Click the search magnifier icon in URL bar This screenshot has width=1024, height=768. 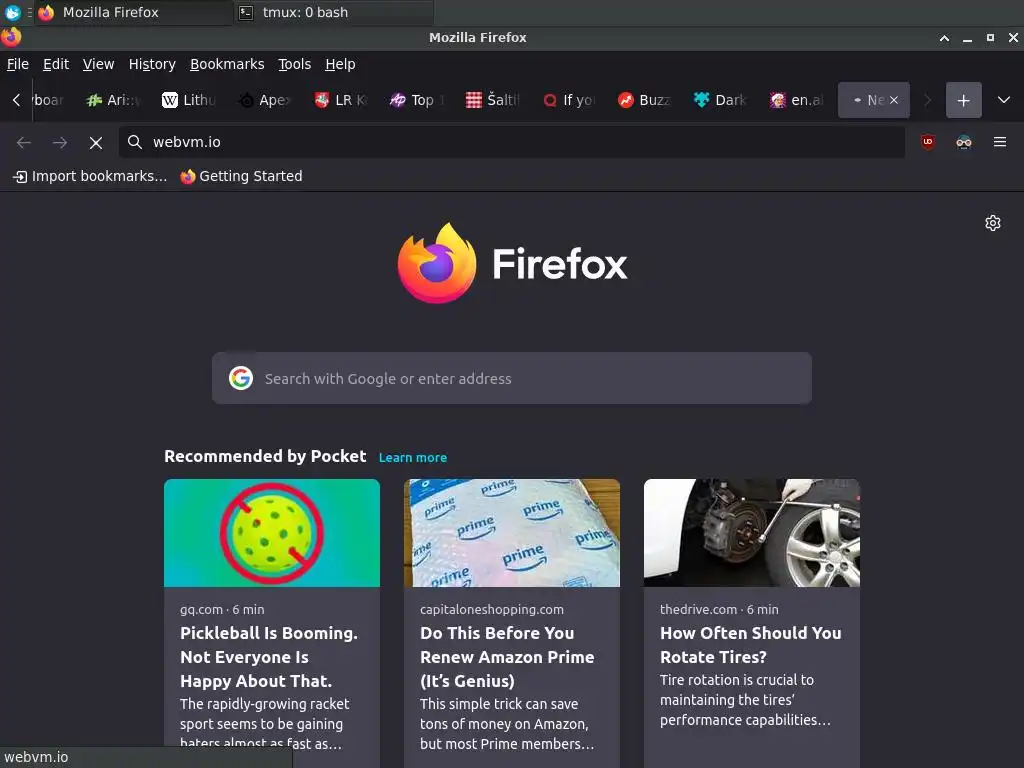click(135, 142)
